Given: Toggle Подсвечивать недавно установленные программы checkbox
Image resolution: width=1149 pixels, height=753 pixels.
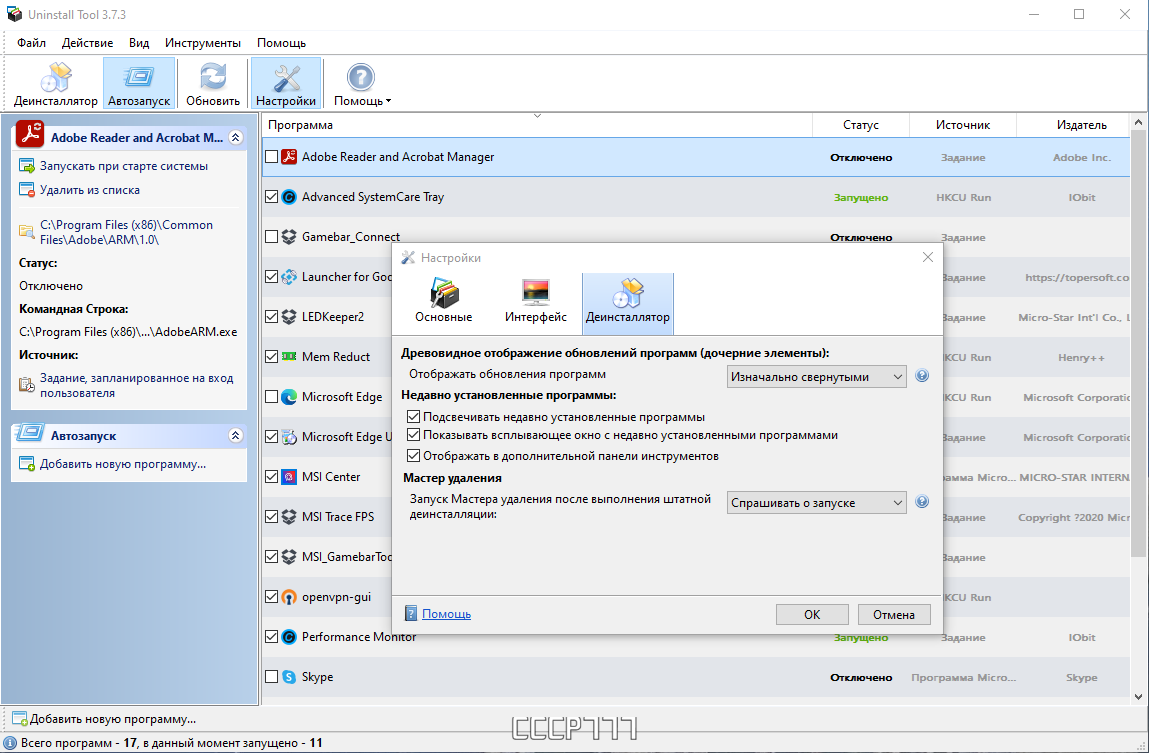Looking at the screenshot, I should click(413, 416).
